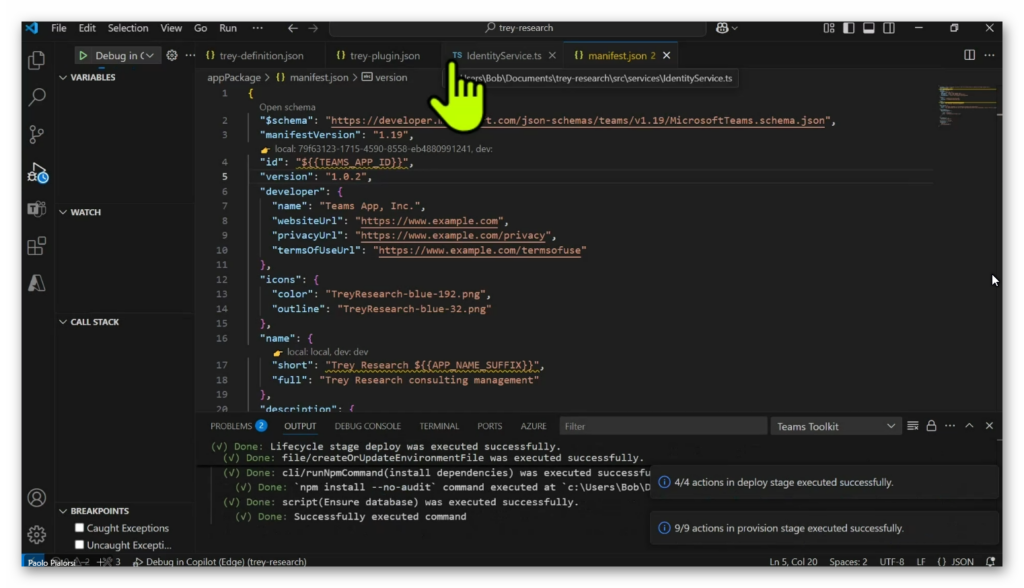1024x588 pixels.
Task: Open launch.json via the debug gear icon
Action: pyautogui.click(x=172, y=56)
